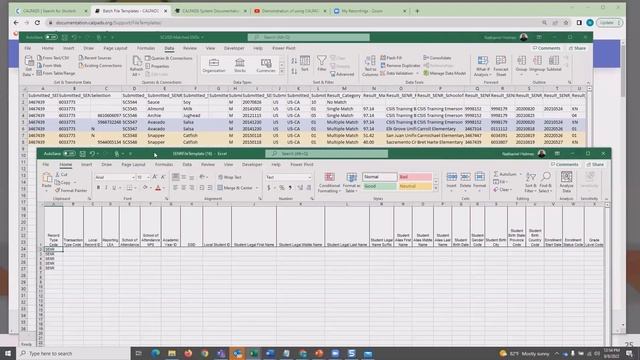Open the Clipboard group dialog launcher
This screenshot has width=640, height=360.
click(89, 199)
